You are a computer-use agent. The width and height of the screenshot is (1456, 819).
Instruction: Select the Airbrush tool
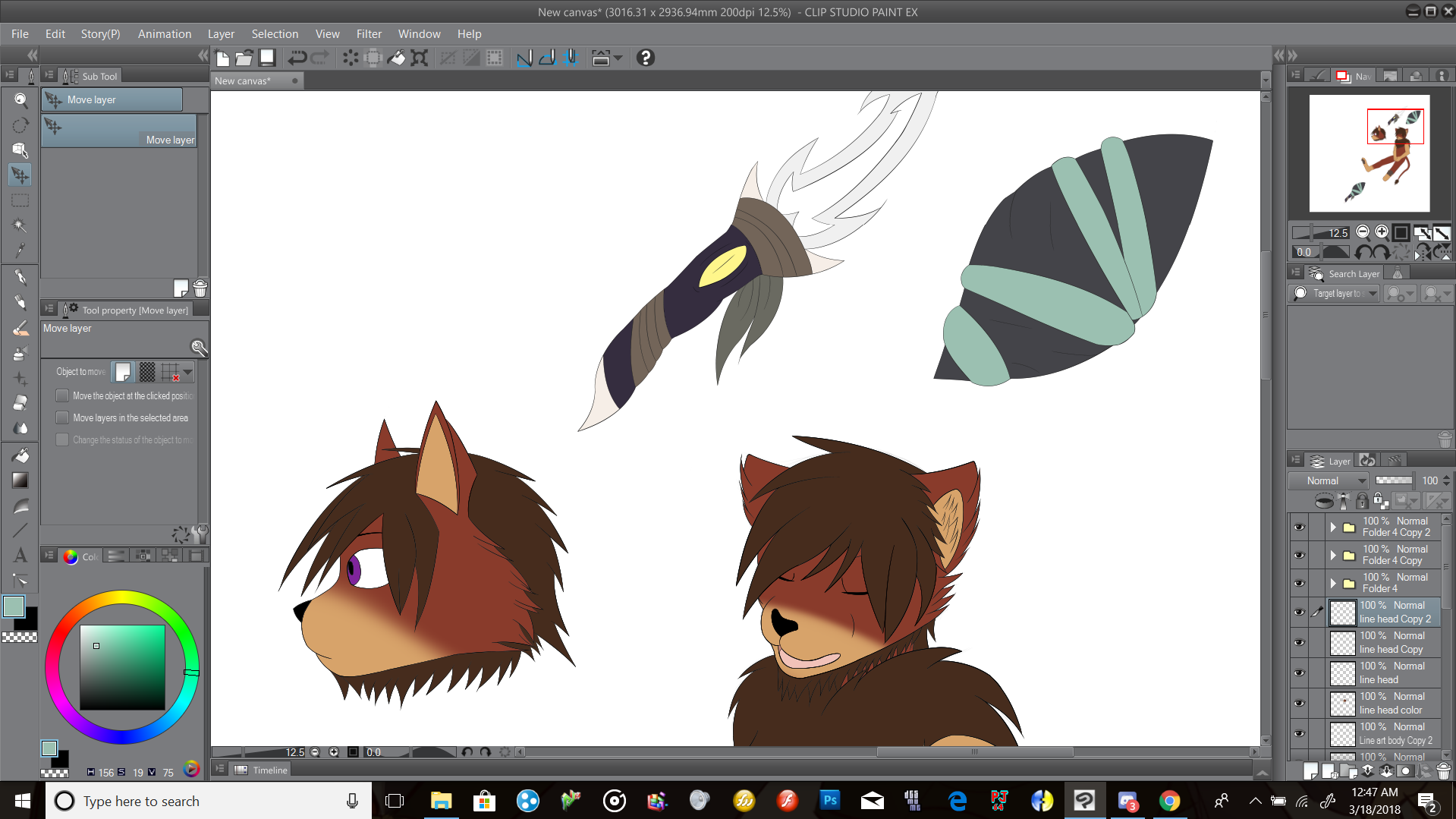[20, 353]
